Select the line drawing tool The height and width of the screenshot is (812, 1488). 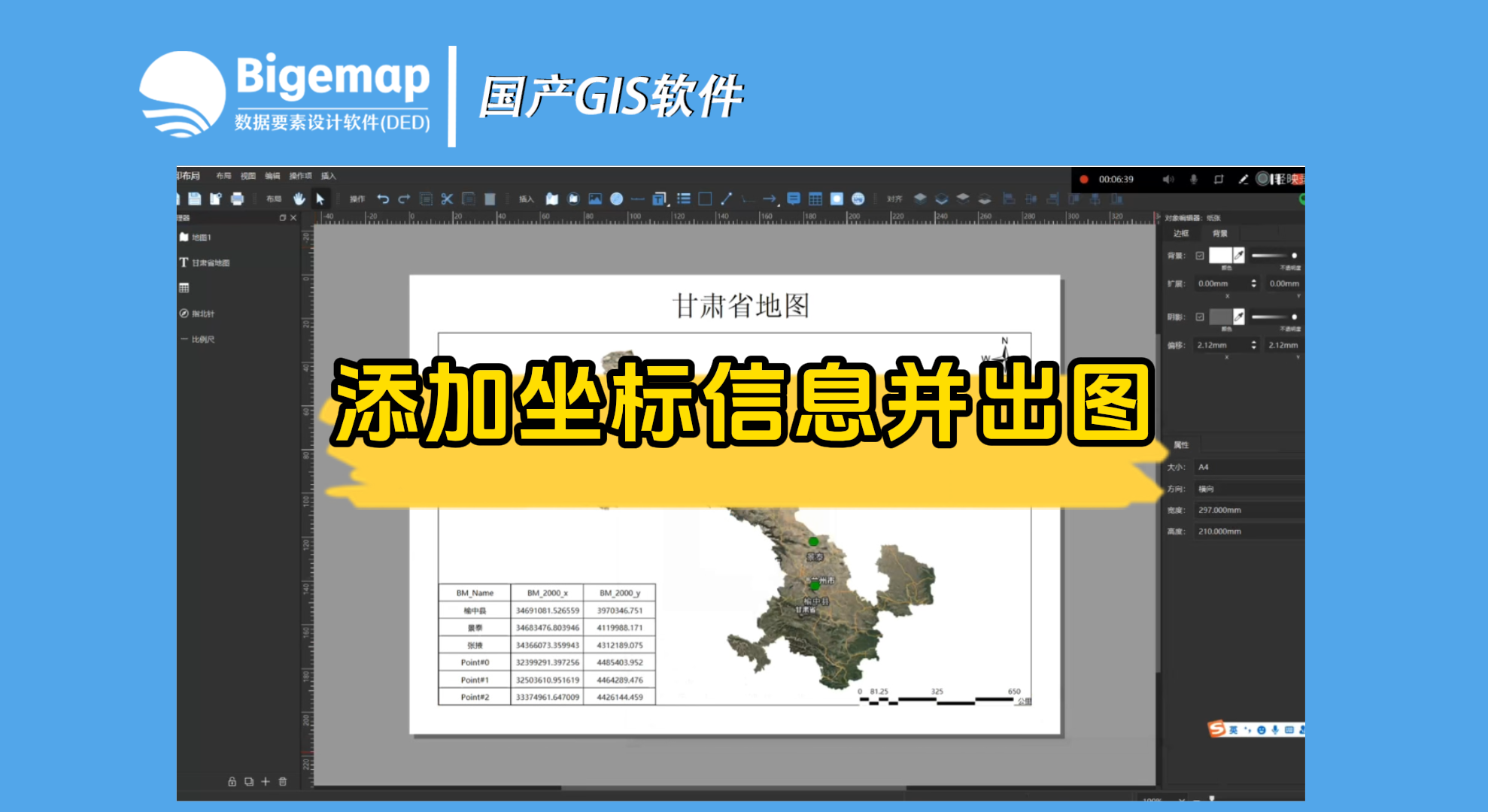pos(726,198)
